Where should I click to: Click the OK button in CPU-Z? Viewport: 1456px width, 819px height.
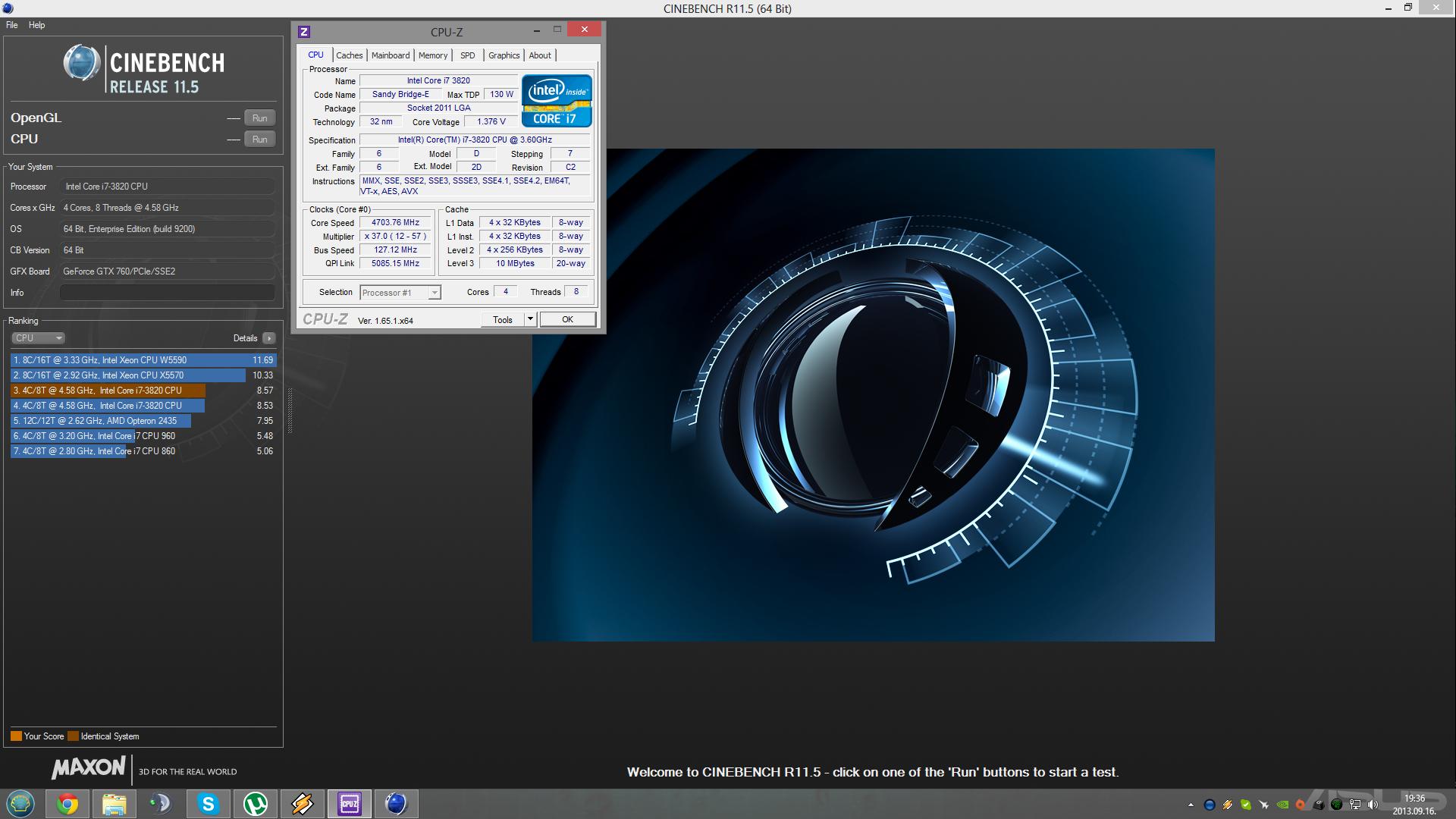567,319
